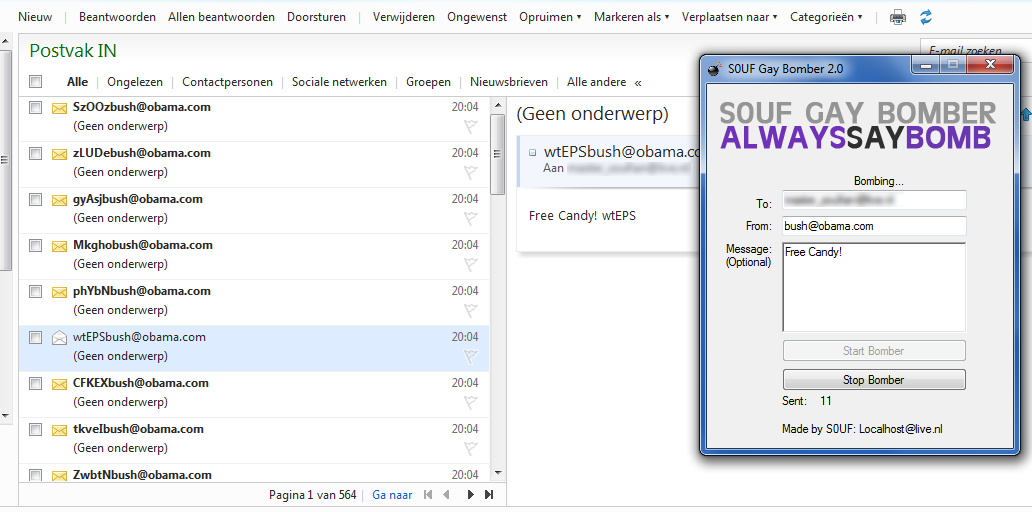The width and height of the screenshot is (1032, 512).
Task: Check the box for Mkghobush@obama.com
Action: [36, 245]
